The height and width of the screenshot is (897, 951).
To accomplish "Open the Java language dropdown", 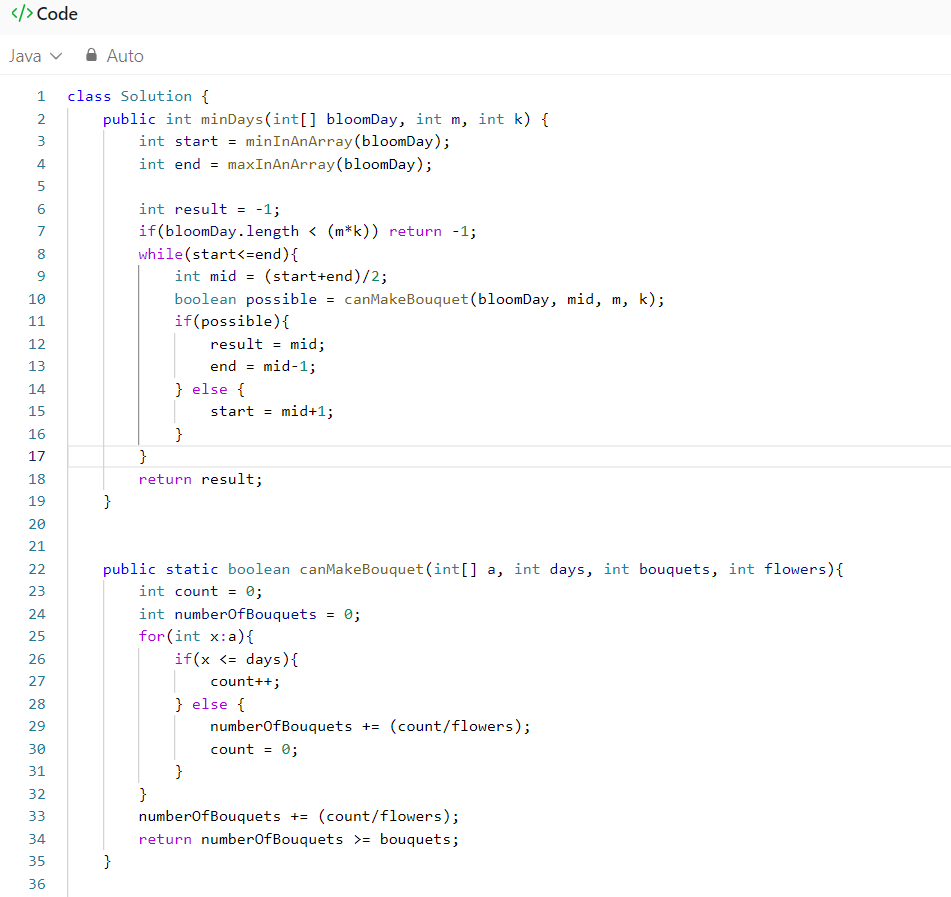I will [35, 56].
